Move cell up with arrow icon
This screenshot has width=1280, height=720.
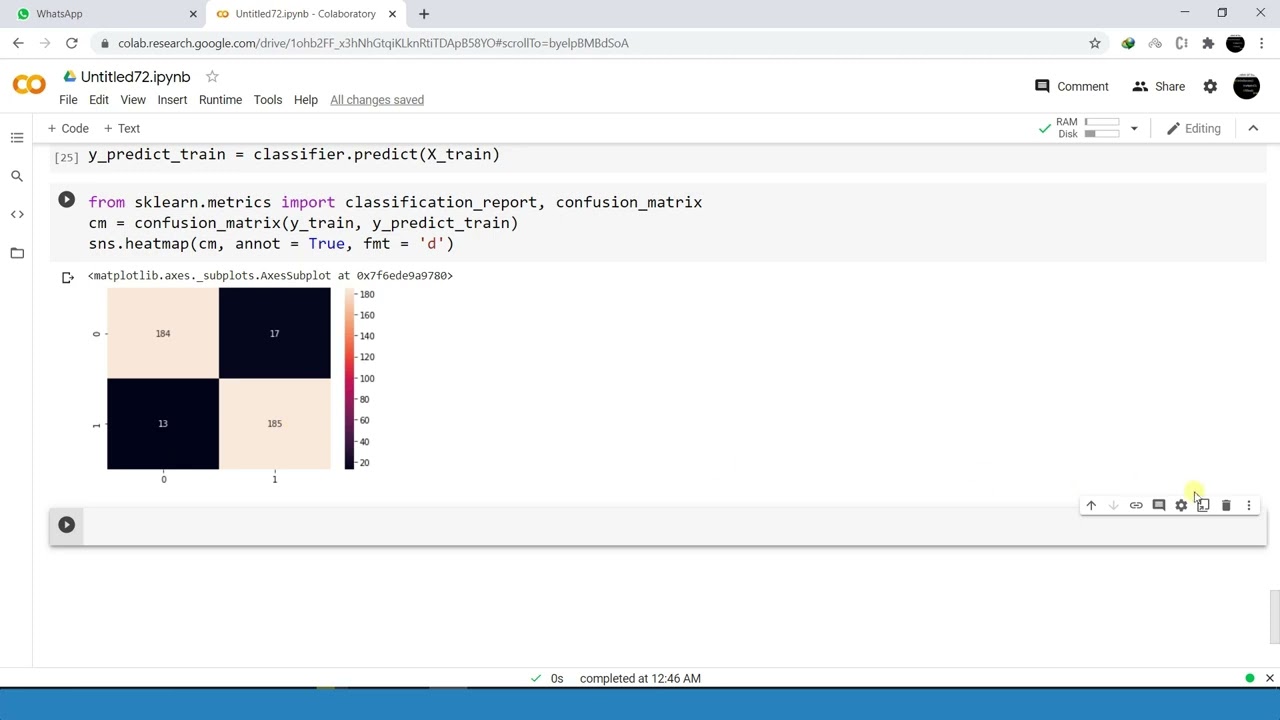1091,506
